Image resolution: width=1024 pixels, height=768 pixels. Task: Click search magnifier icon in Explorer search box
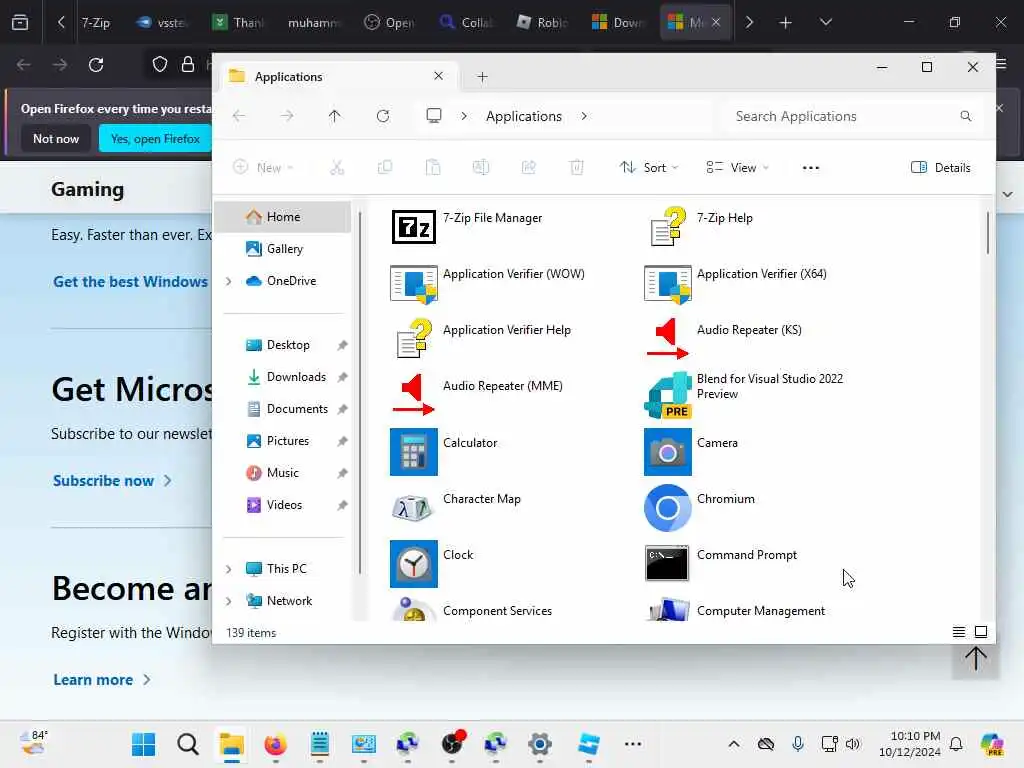966,116
